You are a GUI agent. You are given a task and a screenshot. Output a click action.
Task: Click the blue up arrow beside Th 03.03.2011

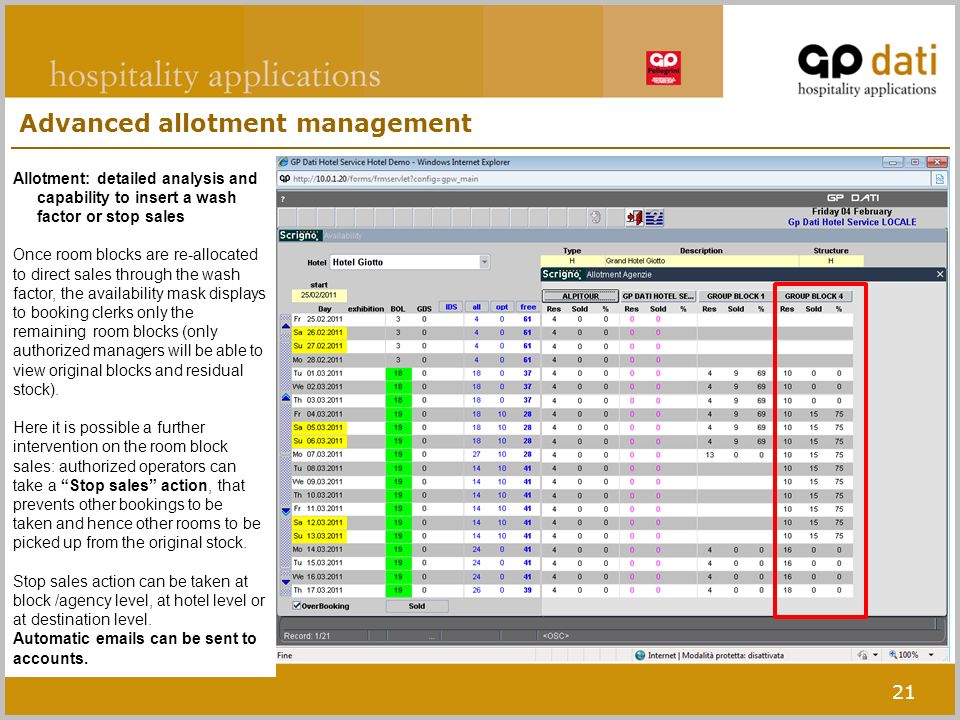tap(285, 398)
